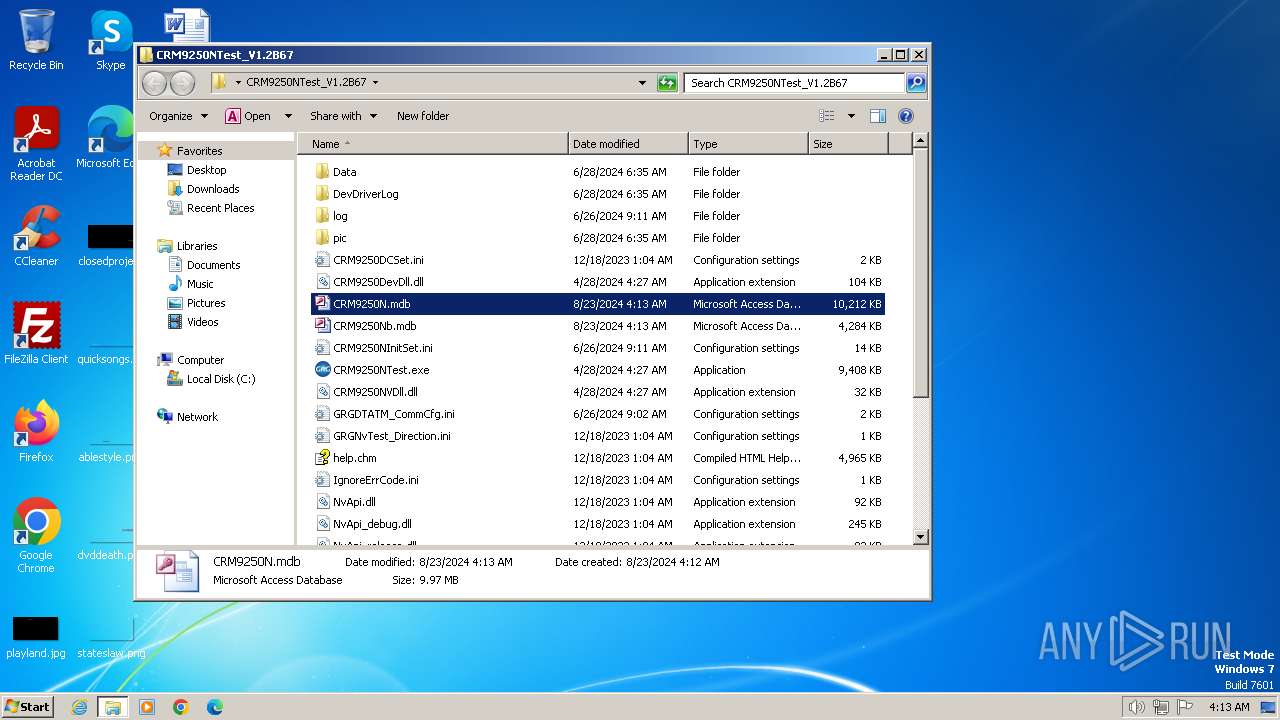Select Downloads under Favorites
1280x720 pixels.
pos(213,189)
